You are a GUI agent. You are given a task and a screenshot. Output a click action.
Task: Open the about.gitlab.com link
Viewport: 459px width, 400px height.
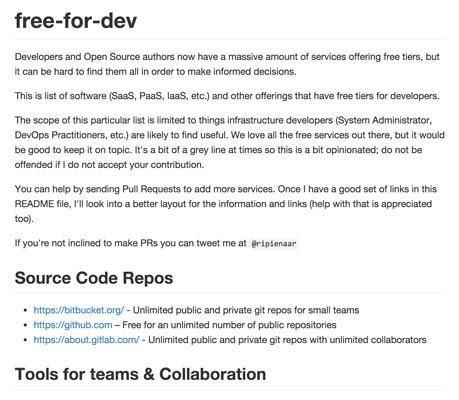click(86, 340)
